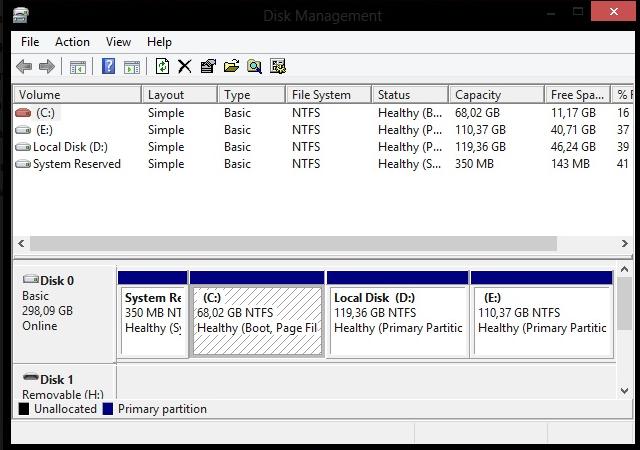Click the Disk 0 Basic 298,09 GB label
Screen dimensions: 640x450
coord(64,314)
